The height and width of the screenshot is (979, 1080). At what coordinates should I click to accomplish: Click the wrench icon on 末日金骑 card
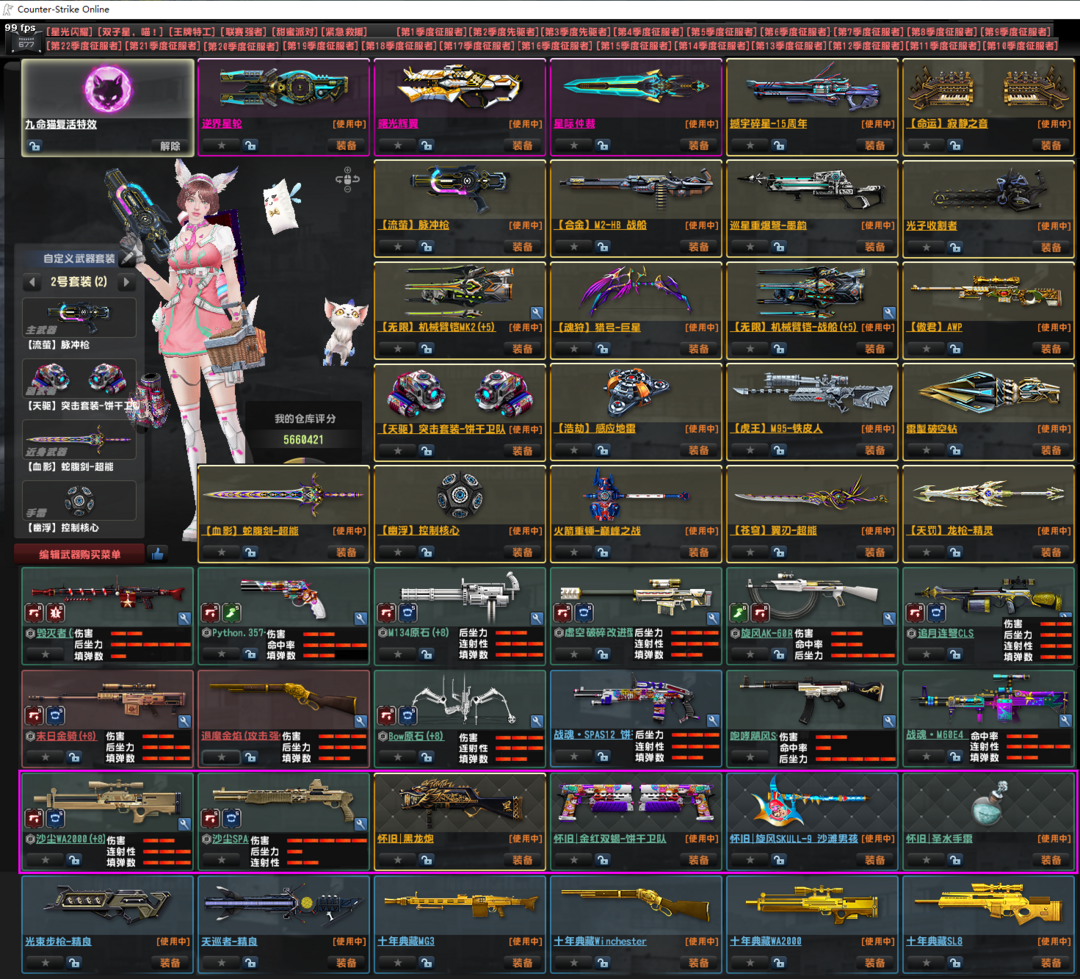[183, 721]
